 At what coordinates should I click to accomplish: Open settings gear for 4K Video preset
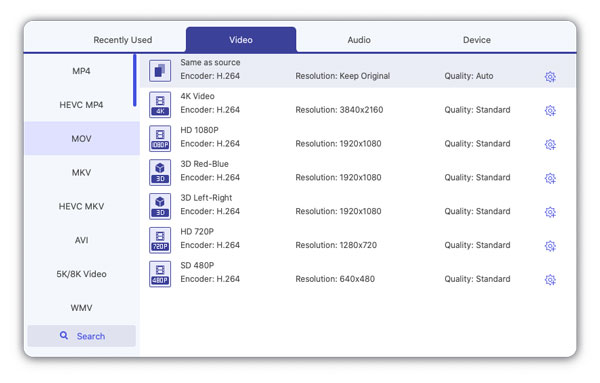coord(550,111)
